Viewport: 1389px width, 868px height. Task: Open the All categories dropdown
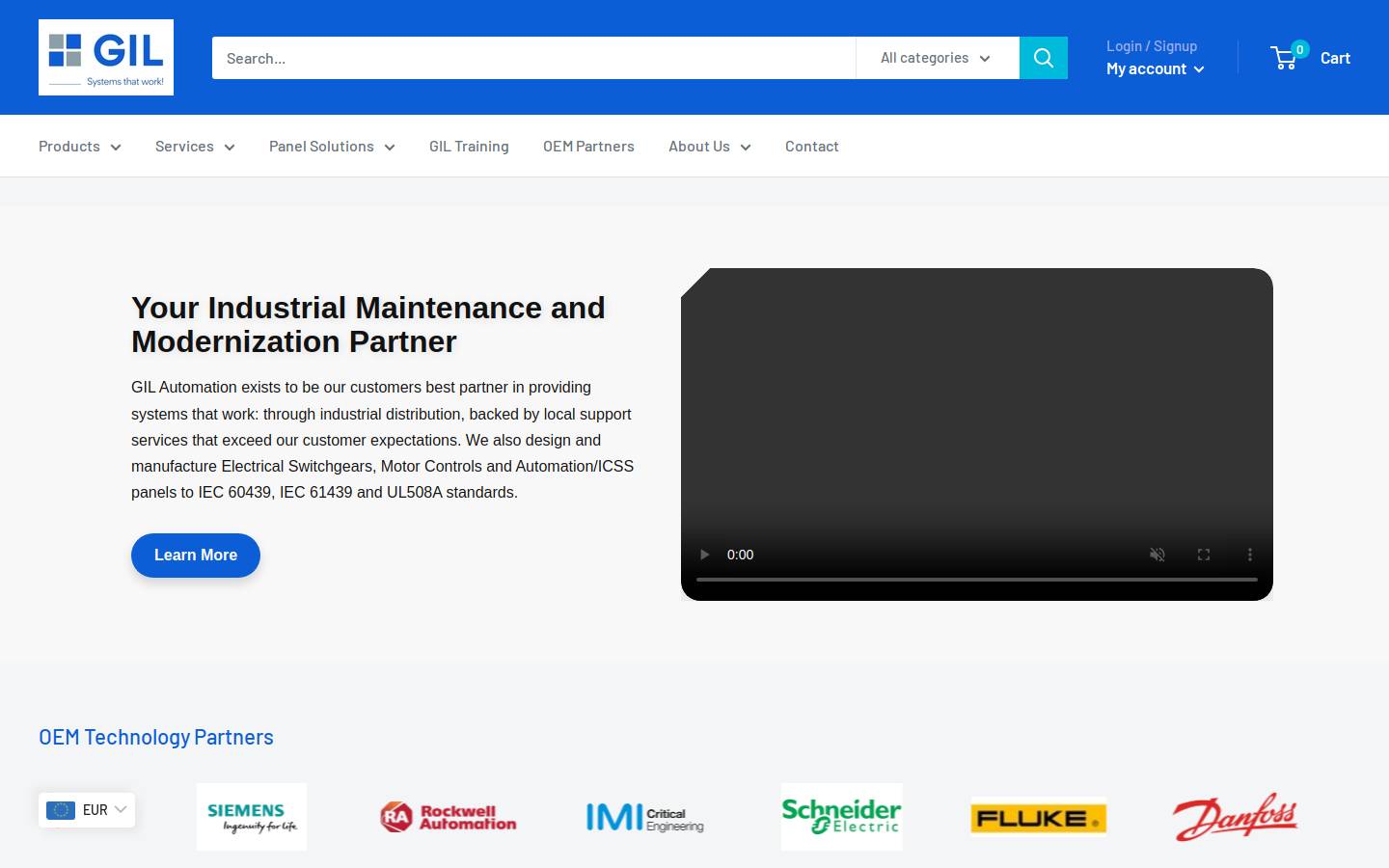coord(937,58)
